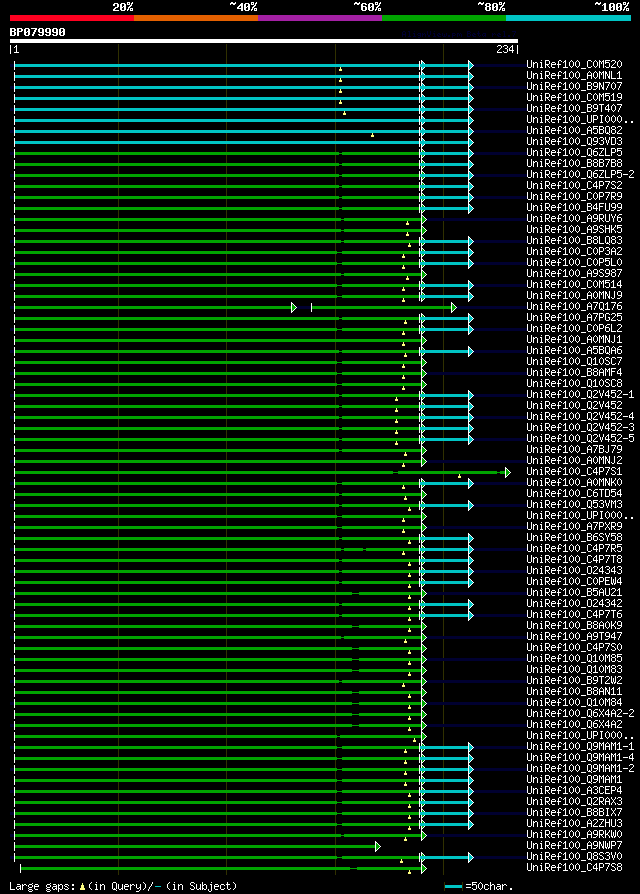Select hit UniRef100_C4P7S2
The image size is (640, 894).
574,185
